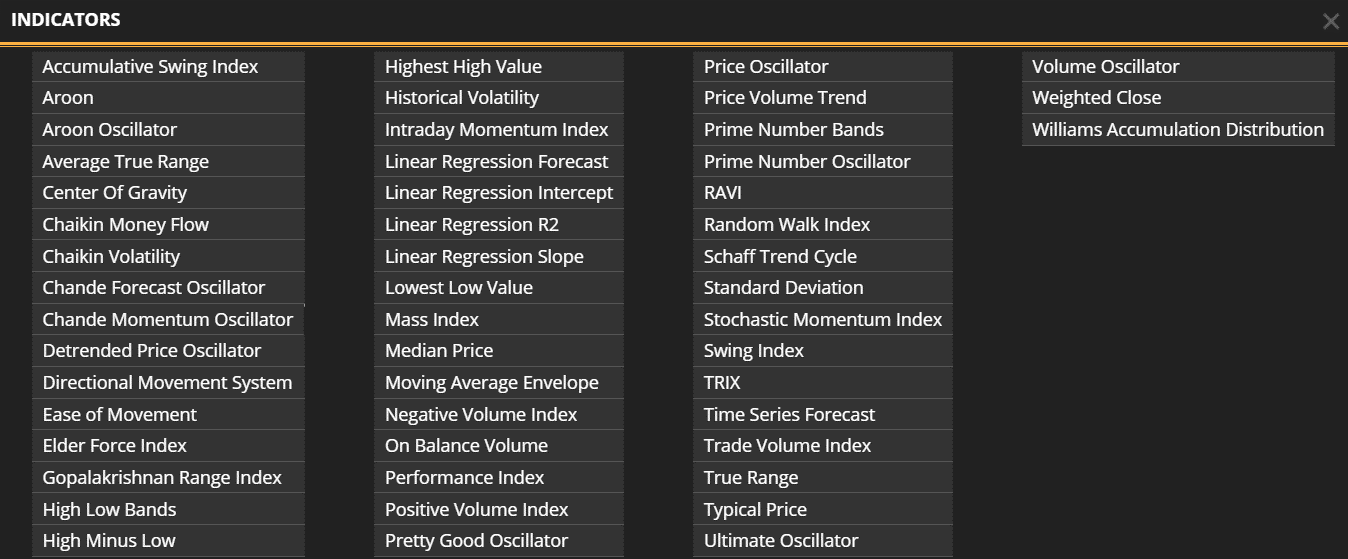Pick the Pretty Good Oscillator indicator

click(476, 541)
